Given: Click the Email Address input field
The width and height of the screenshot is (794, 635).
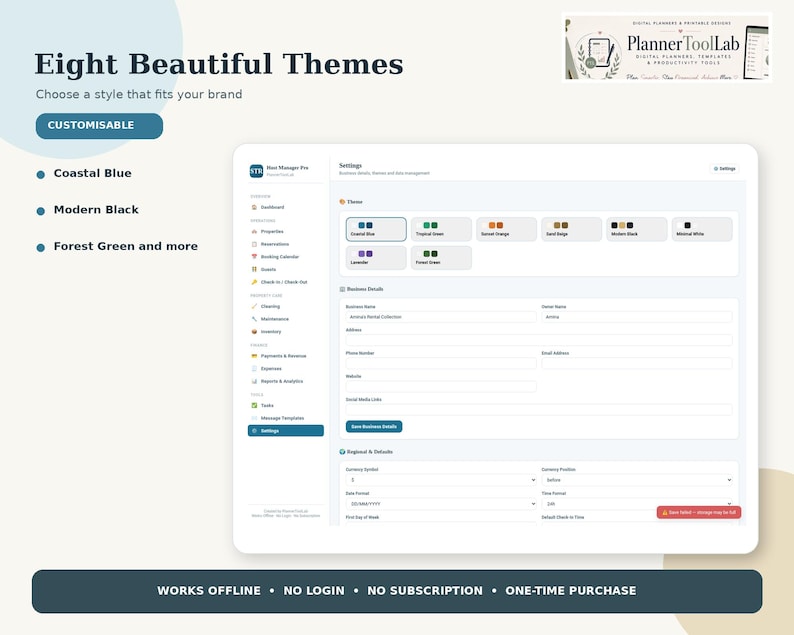Looking at the screenshot, I should 637,363.
